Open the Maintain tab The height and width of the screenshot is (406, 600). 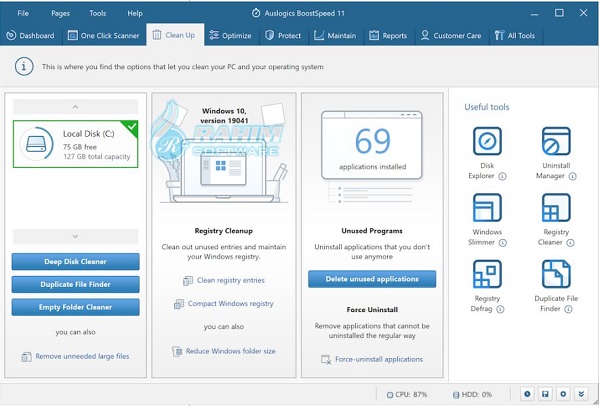[x=335, y=36]
